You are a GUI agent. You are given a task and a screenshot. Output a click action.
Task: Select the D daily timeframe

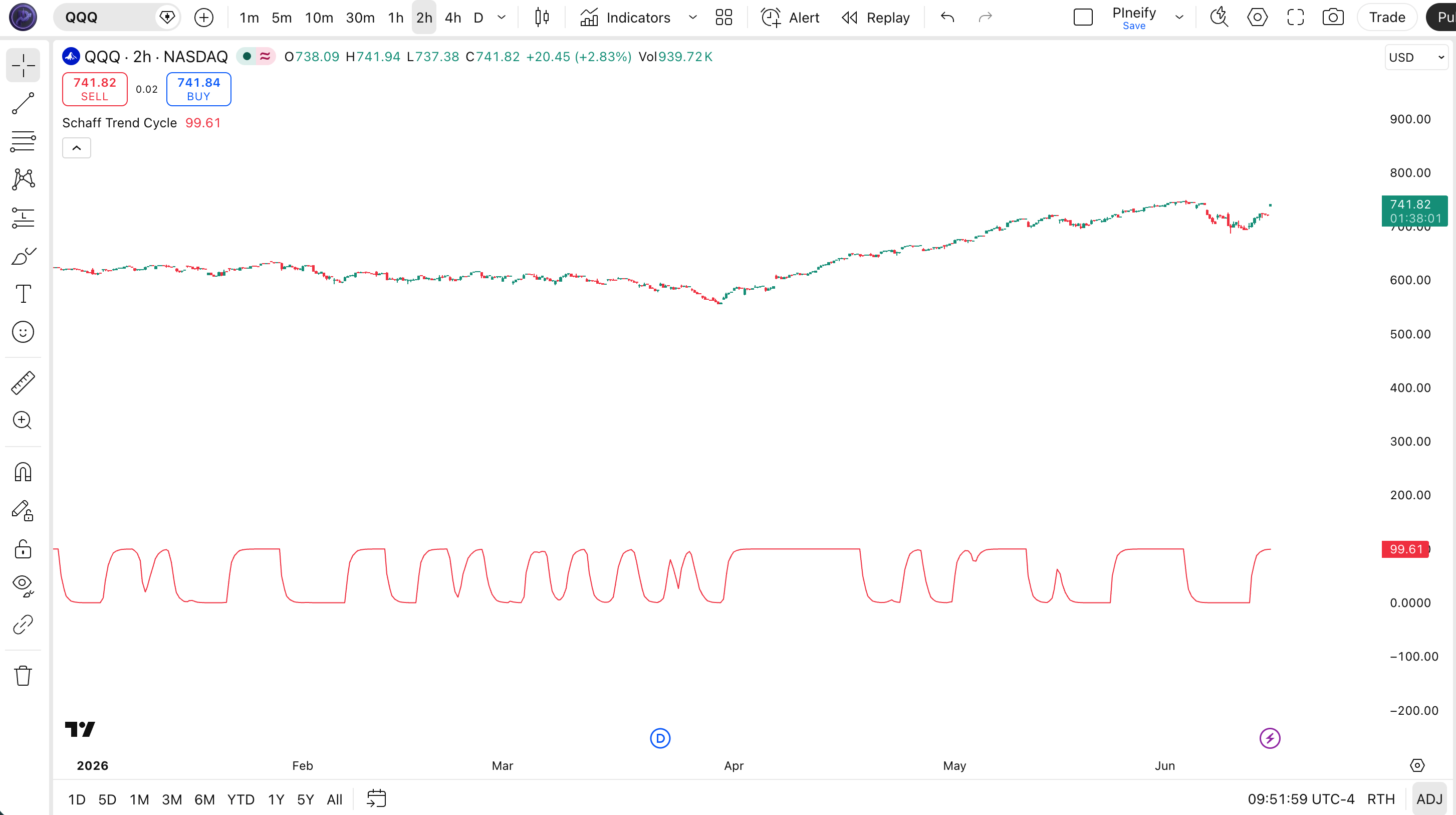tap(478, 18)
